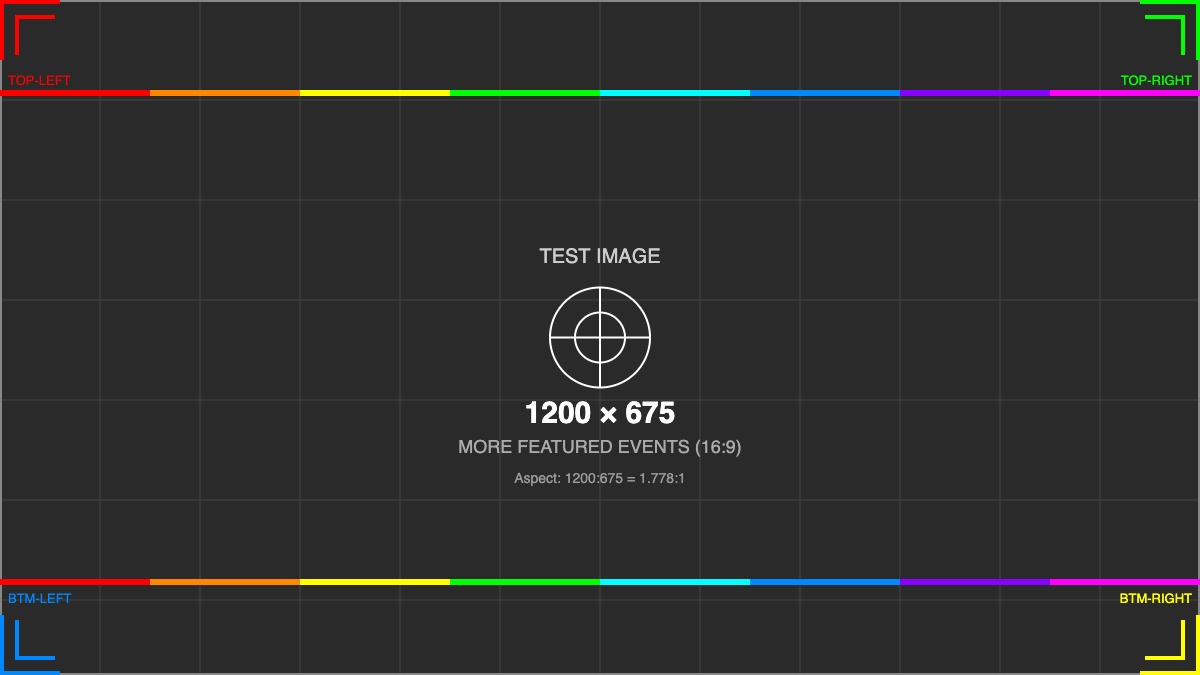The height and width of the screenshot is (675, 1200).
Task: Pick the magenta segment of the bottom color bar
Action: pyautogui.click(x=1125, y=581)
